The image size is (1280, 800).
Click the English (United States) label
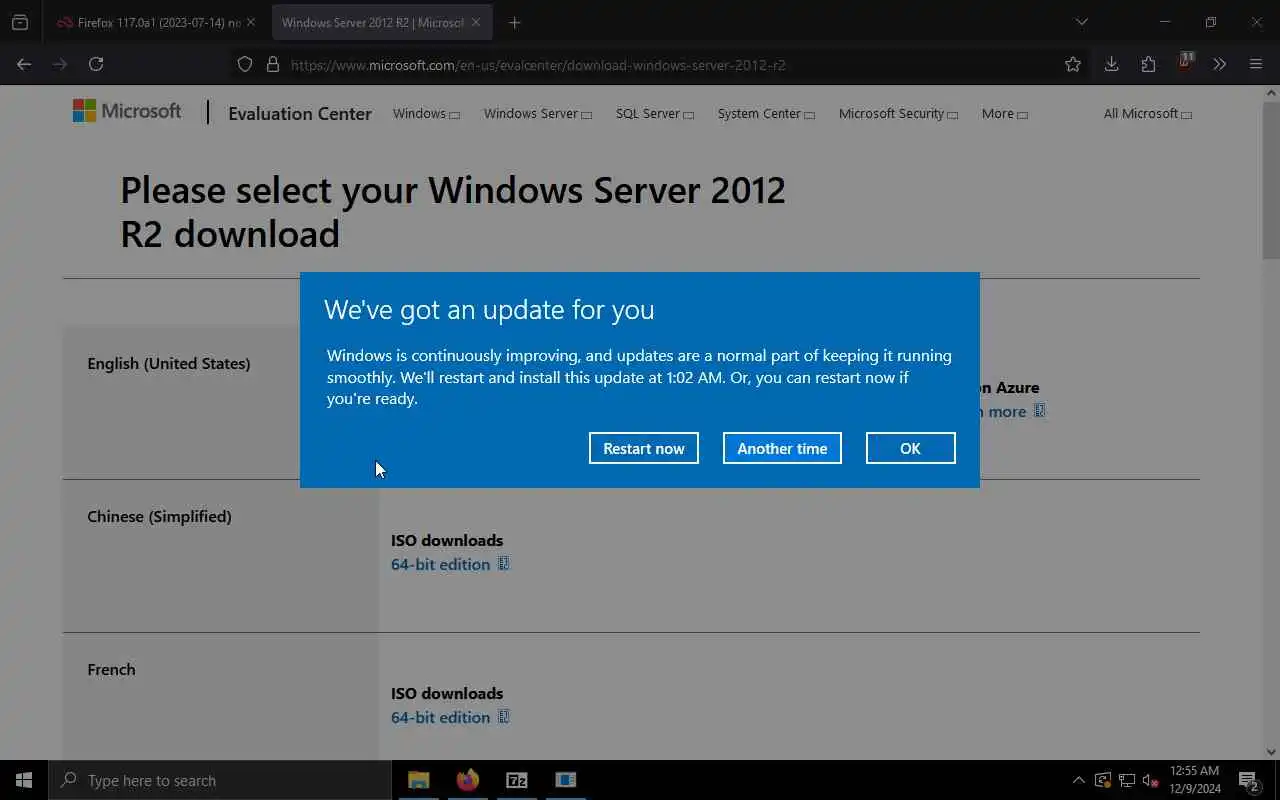[x=169, y=363]
